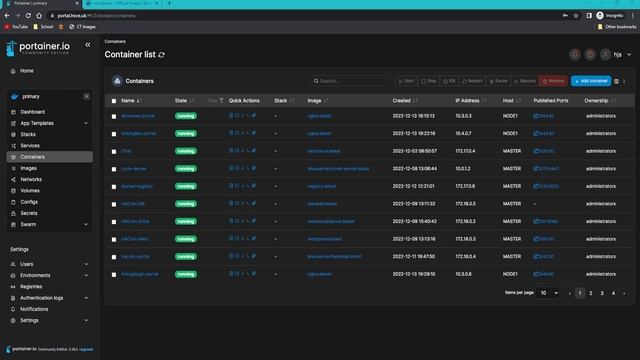
Task: Open Secrets in the sidebar
Action: pyautogui.click(x=29, y=213)
